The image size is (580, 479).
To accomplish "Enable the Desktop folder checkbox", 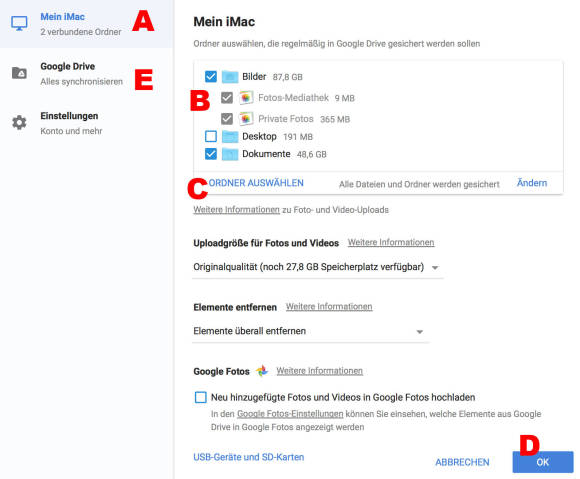I will click(x=211, y=136).
